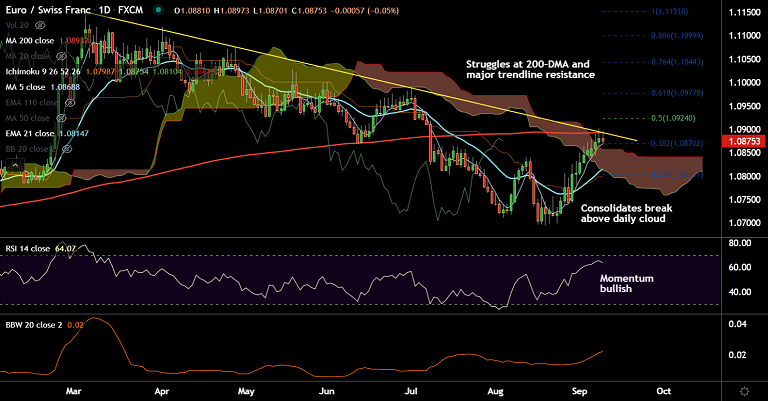This screenshot has width=768, height=401.
Task: Click the current price label 1.08753
Action: (x=744, y=141)
